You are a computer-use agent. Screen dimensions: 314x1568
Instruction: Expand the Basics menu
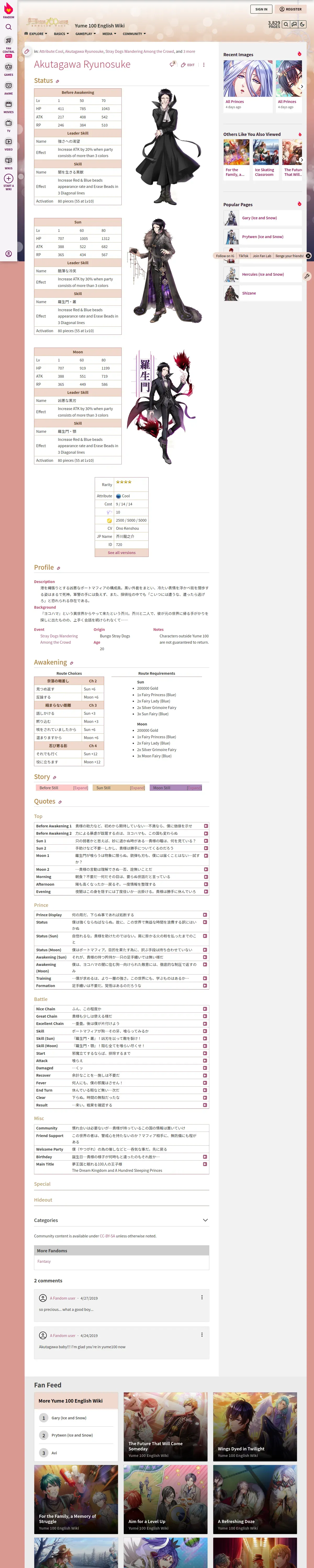61,34
